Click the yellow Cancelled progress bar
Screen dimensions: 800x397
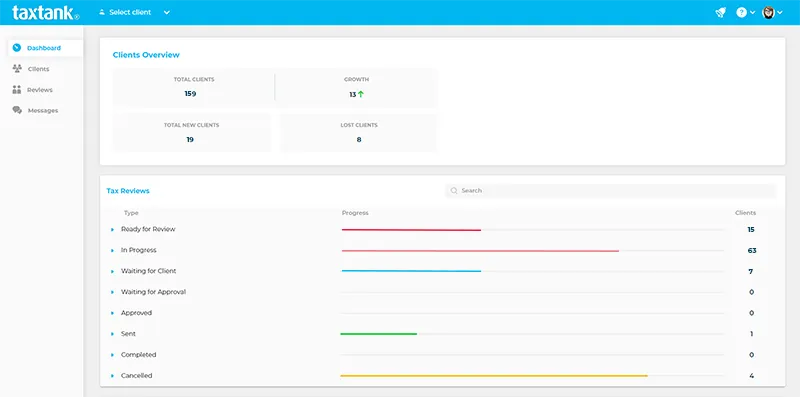click(x=494, y=376)
